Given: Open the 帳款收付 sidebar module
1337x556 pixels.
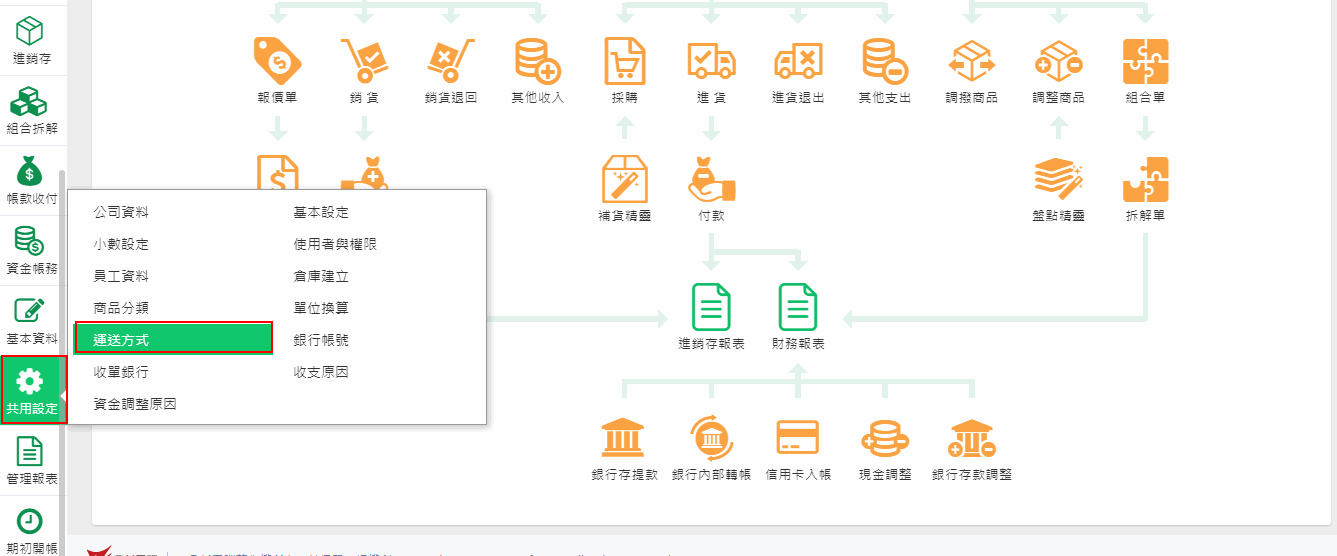Looking at the screenshot, I should coord(30,181).
